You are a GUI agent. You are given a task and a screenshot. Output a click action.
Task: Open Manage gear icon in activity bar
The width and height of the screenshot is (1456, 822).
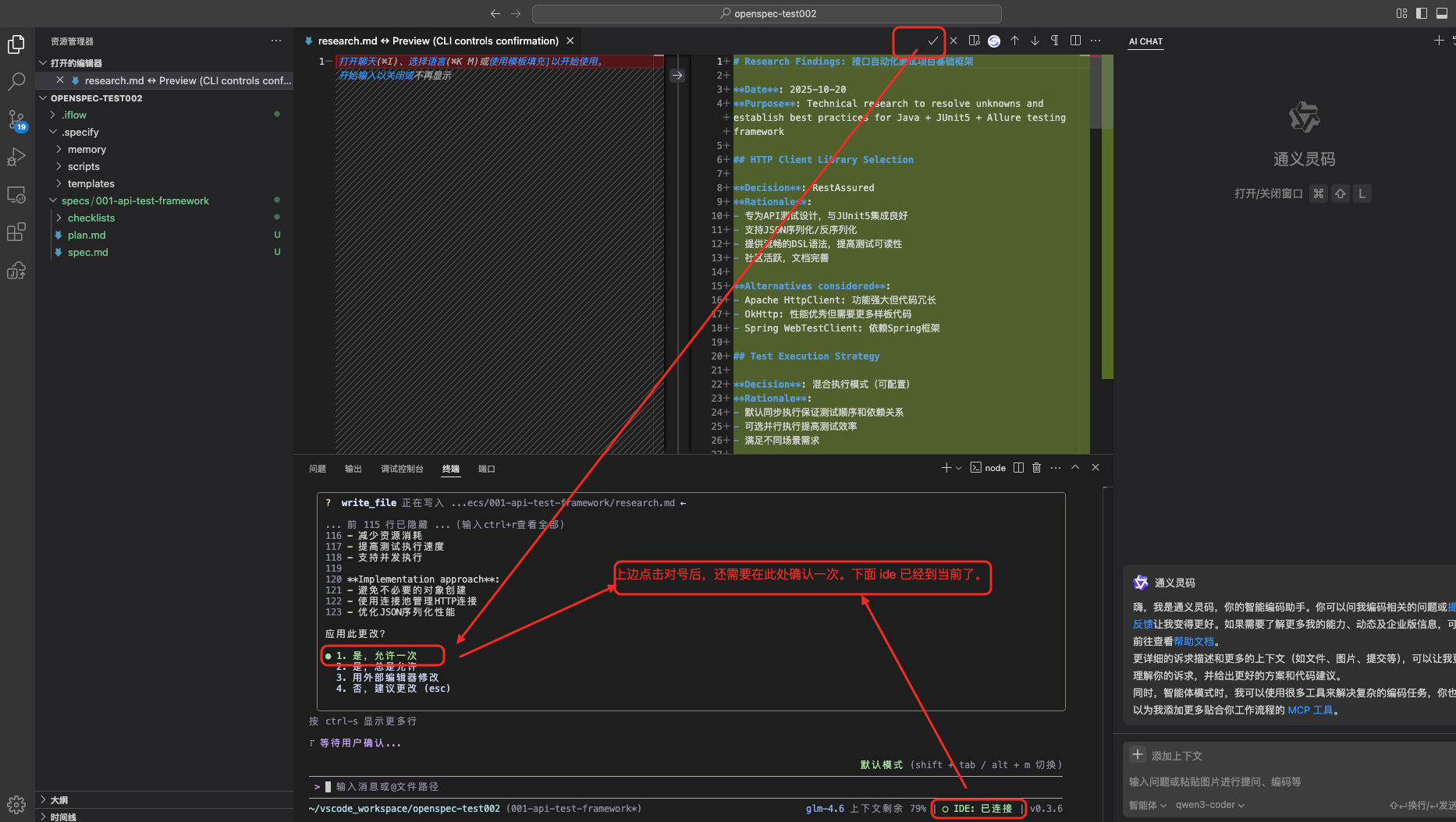coord(16,804)
